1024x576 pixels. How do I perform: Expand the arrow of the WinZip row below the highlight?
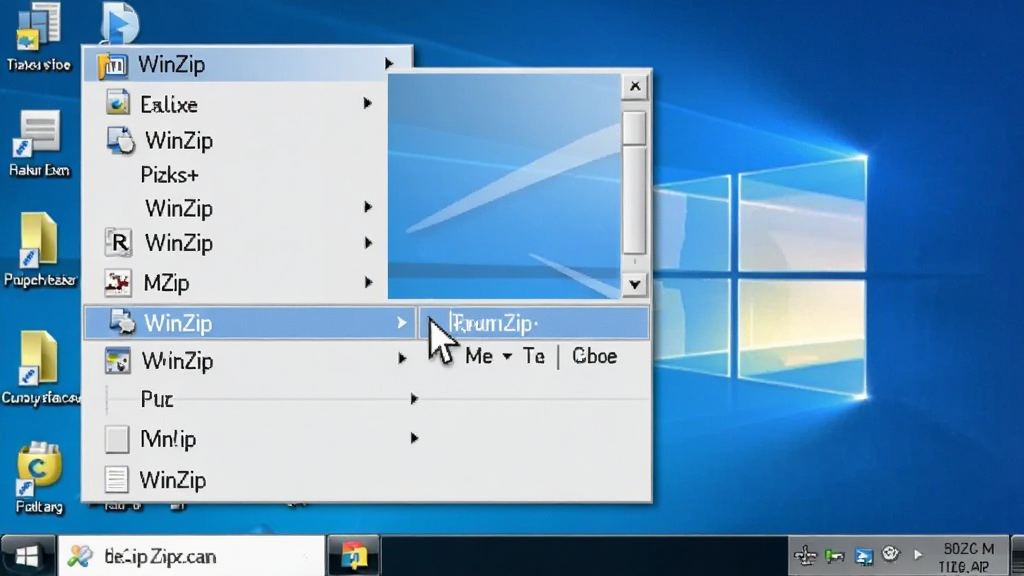tap(402, 358)
